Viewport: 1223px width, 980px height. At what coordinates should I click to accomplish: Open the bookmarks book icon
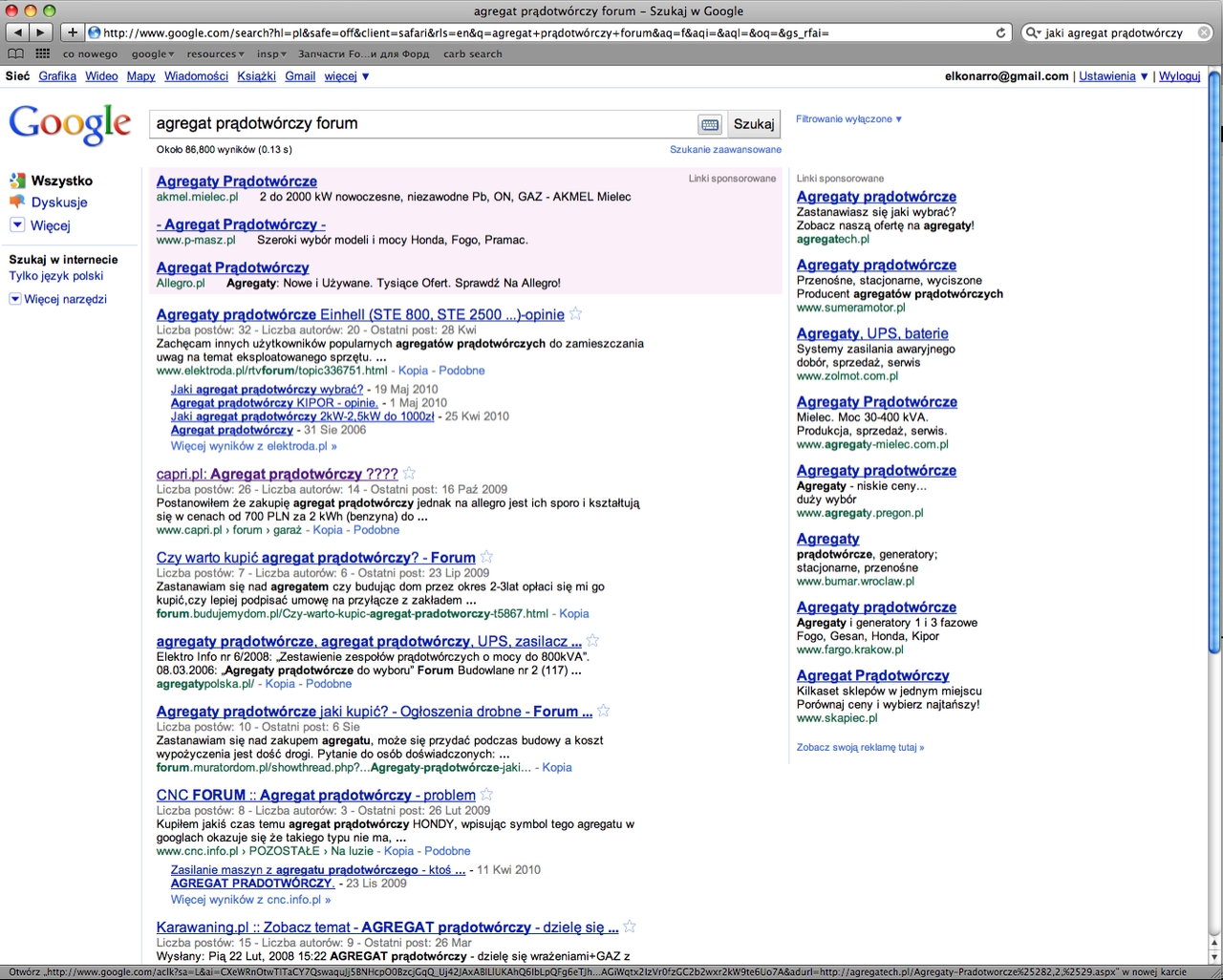[x=15, y=53]
